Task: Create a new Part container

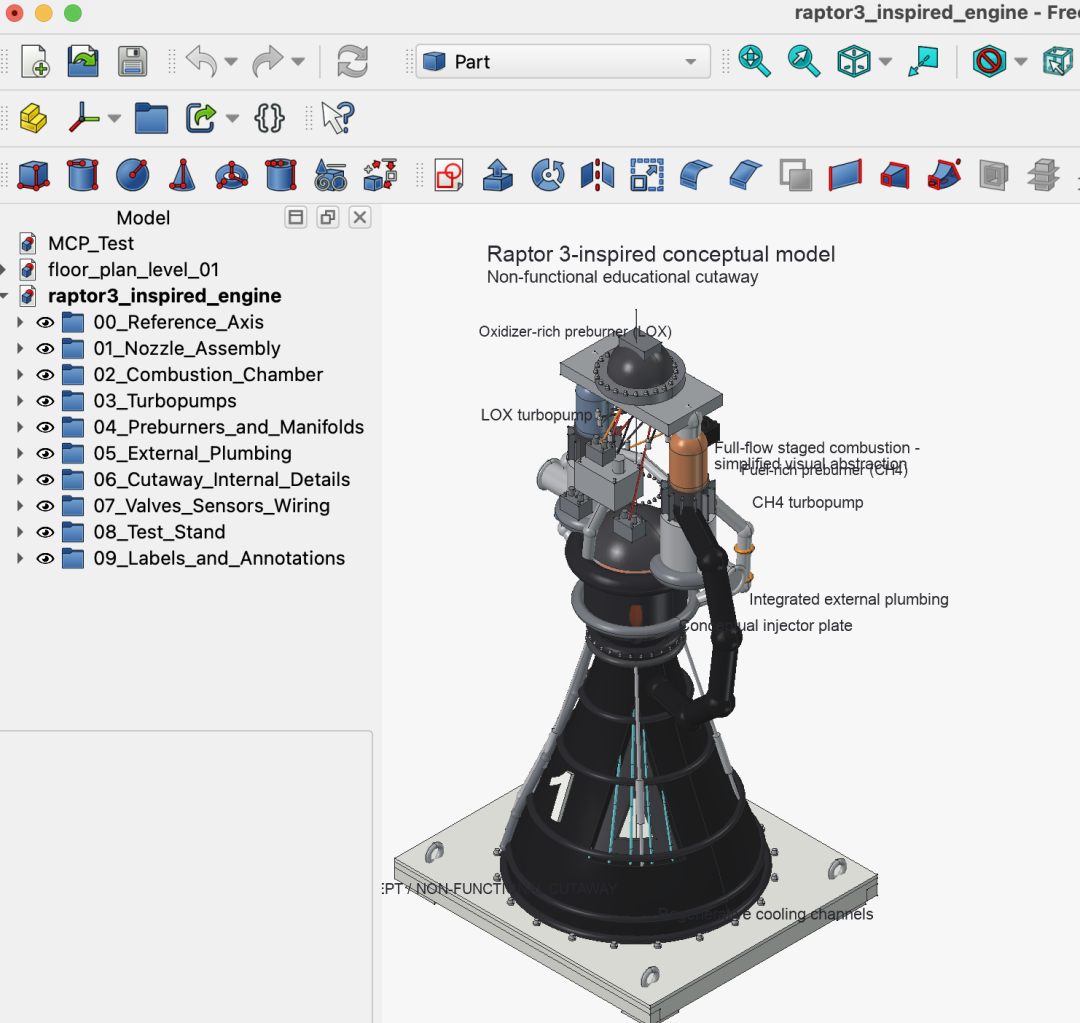Action: [33, 118]
